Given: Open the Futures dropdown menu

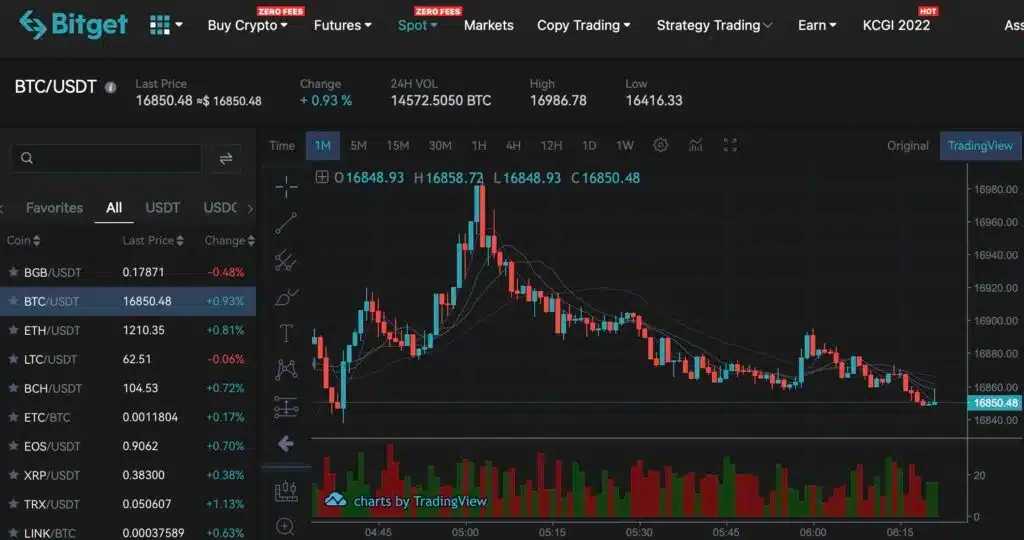Looking at the screenshot, I should tap(342, 25).
